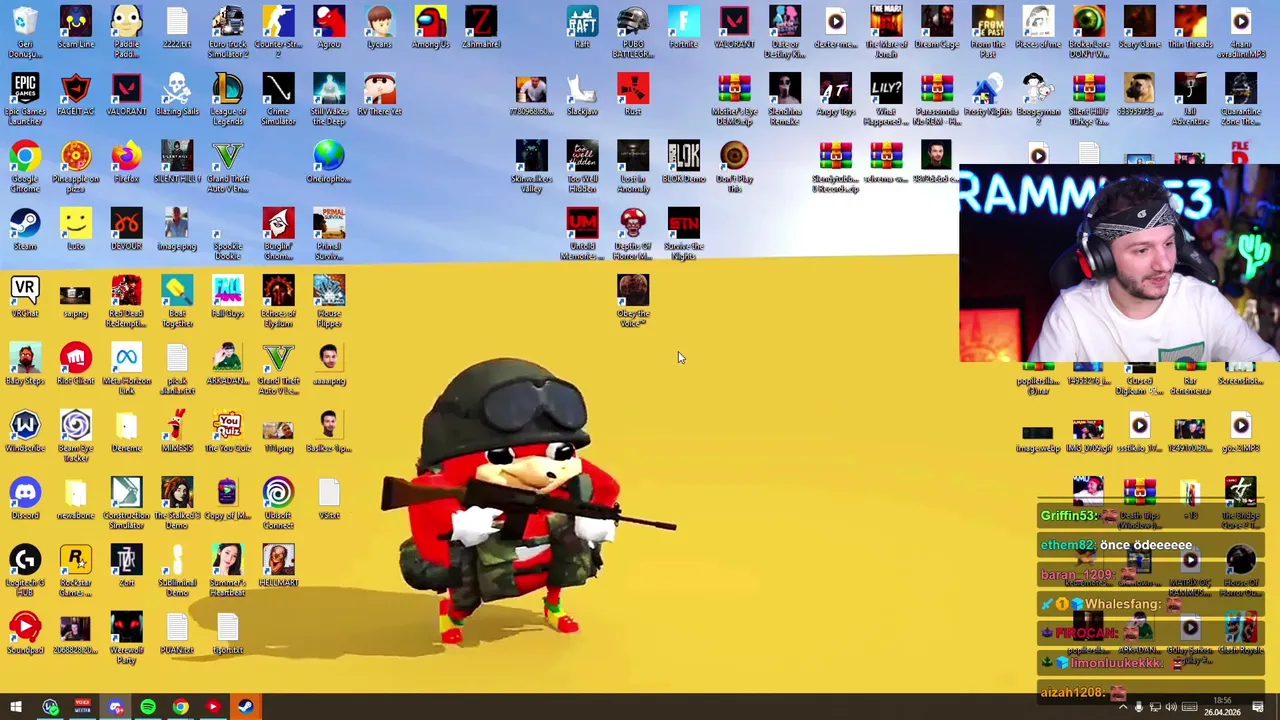Open Spotify from the taskbar
1280x720 pixels.
point(148,707)
